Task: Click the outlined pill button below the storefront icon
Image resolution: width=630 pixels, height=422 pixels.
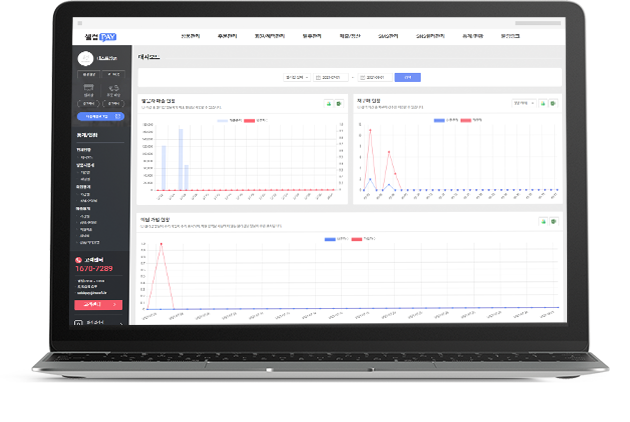Action: coord(88,104)
